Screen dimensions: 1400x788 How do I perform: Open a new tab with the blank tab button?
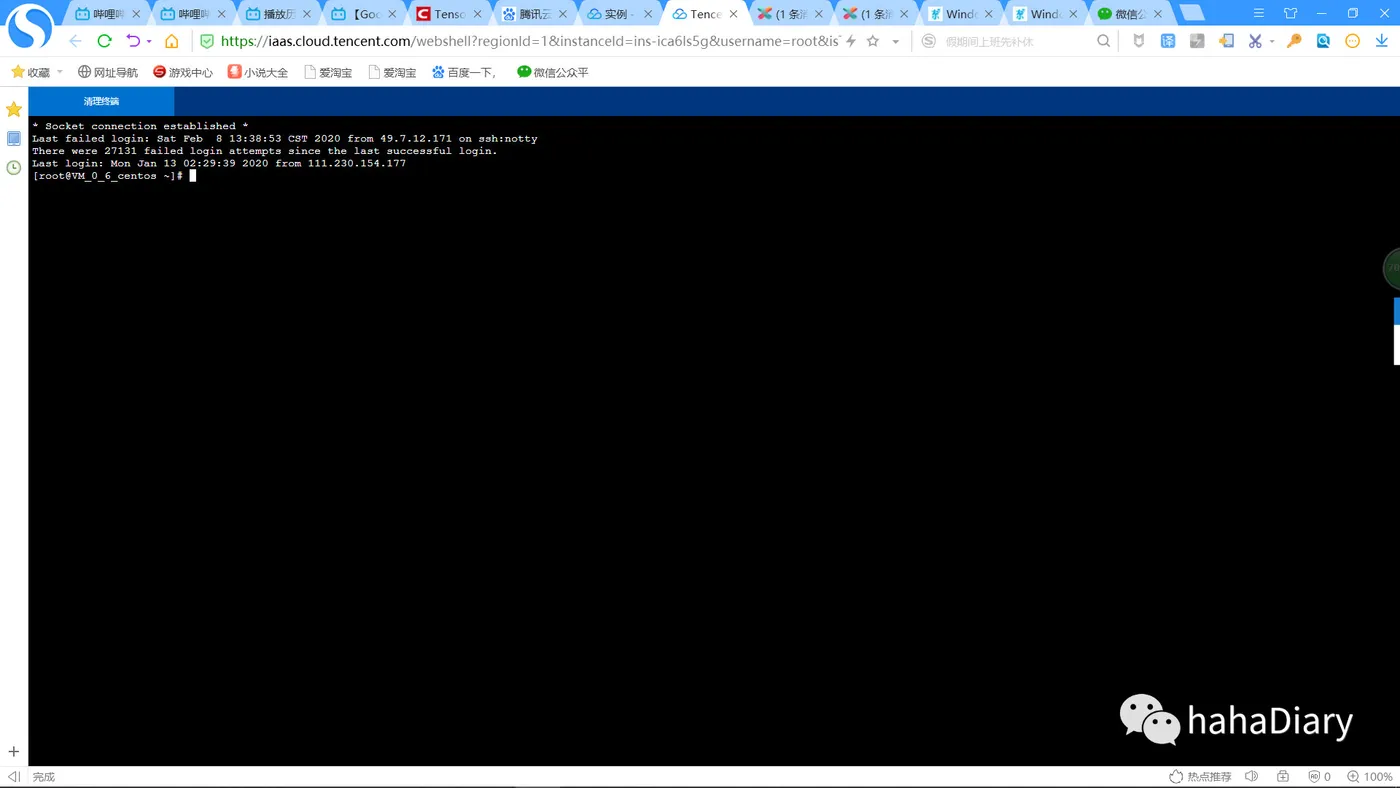[1191, 13]
